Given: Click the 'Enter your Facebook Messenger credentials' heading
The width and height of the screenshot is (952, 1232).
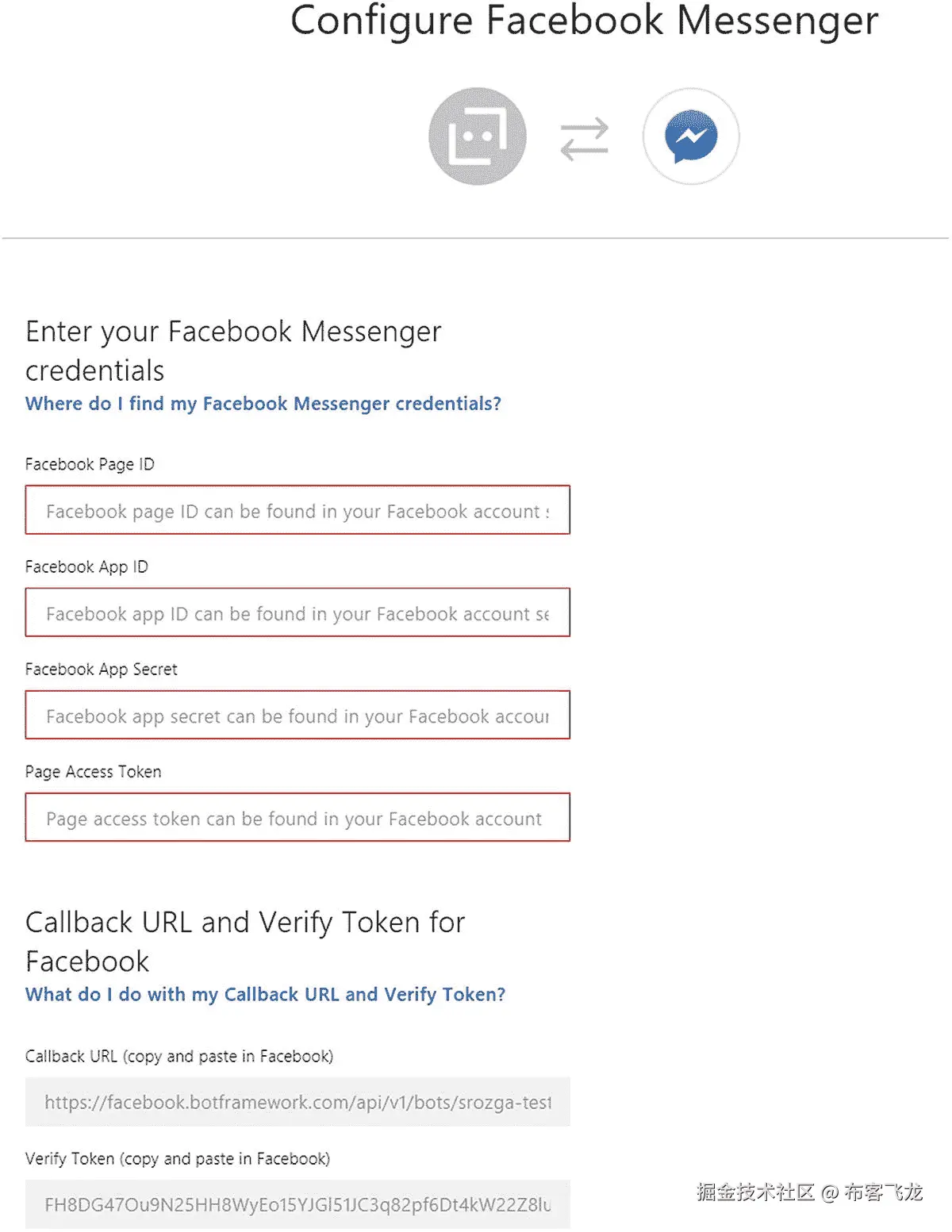Looking at the screenshot, I should [x=233, y=350].
